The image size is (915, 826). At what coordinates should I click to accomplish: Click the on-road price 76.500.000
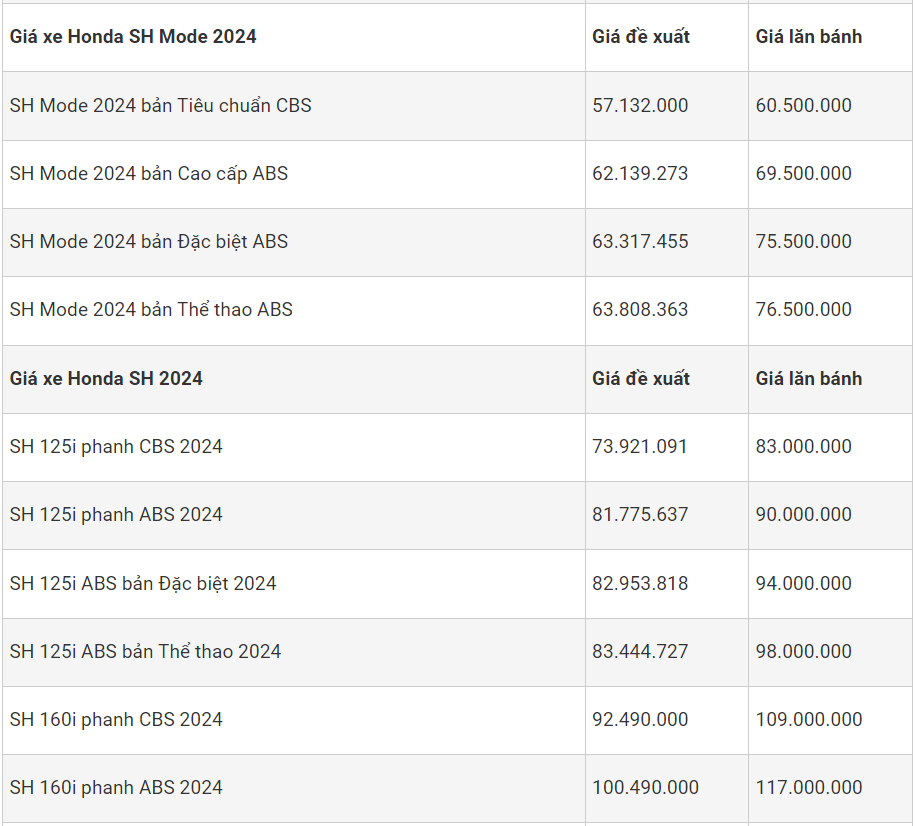pyautogui.click(x=803, y=309)
